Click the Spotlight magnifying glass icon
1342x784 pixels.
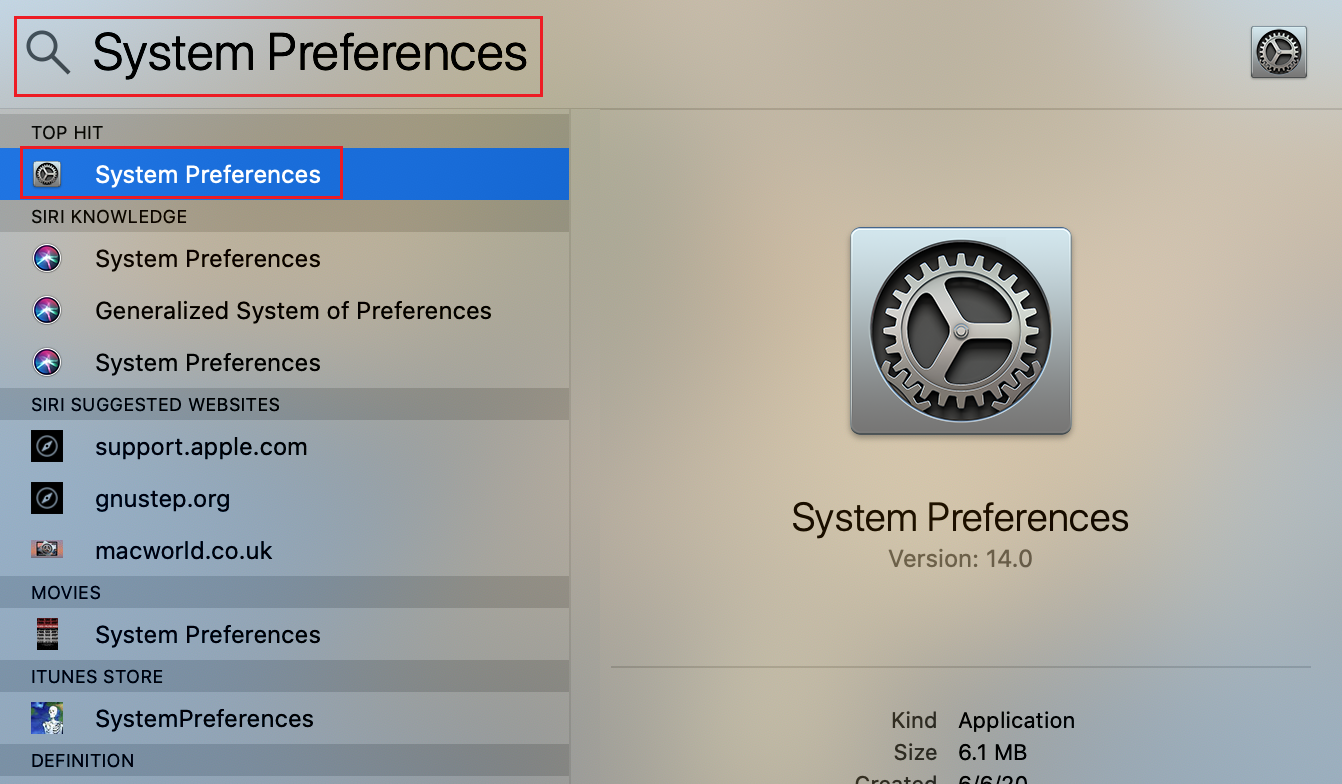(48, 52)
